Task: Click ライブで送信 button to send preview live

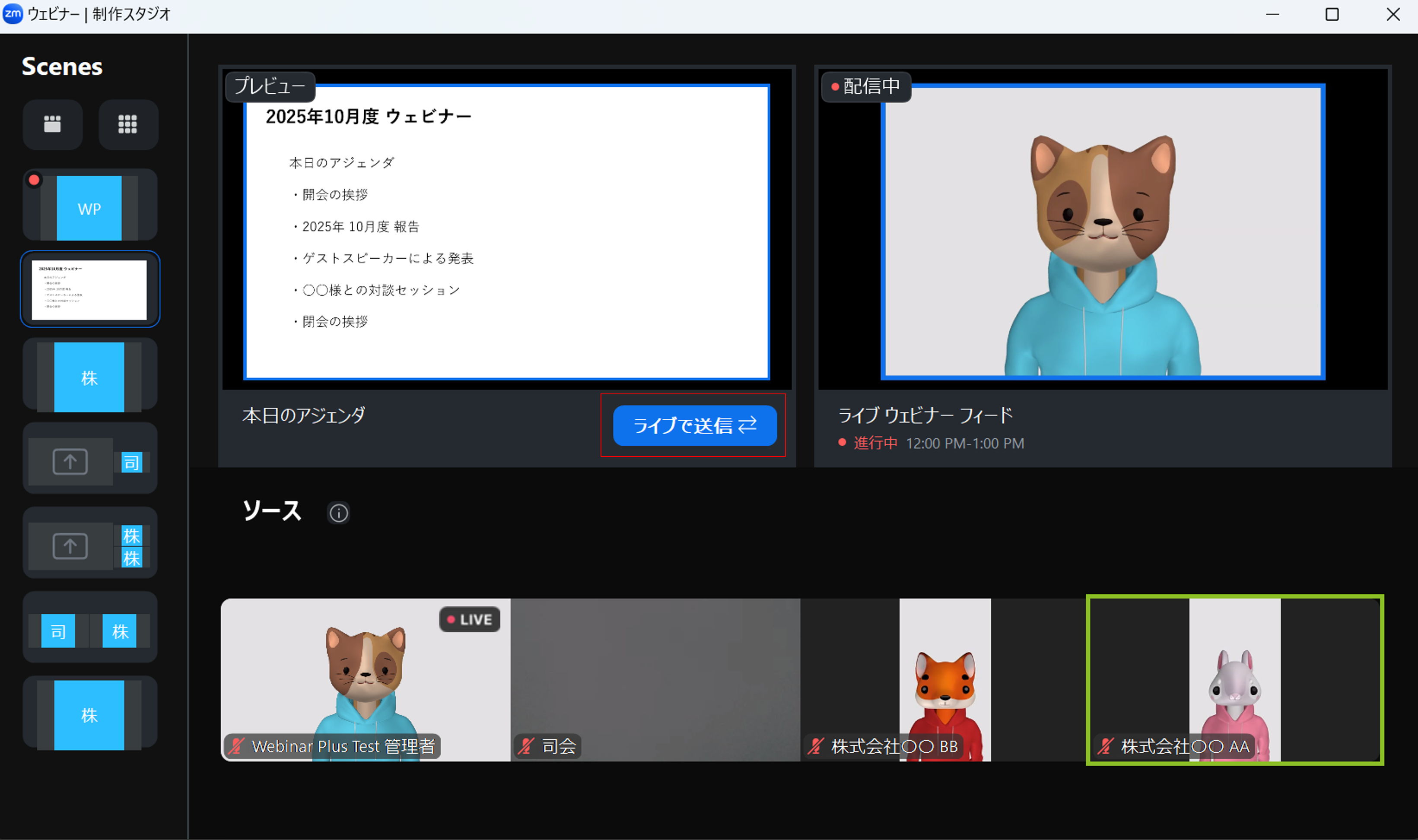Action: coord(695,426)
